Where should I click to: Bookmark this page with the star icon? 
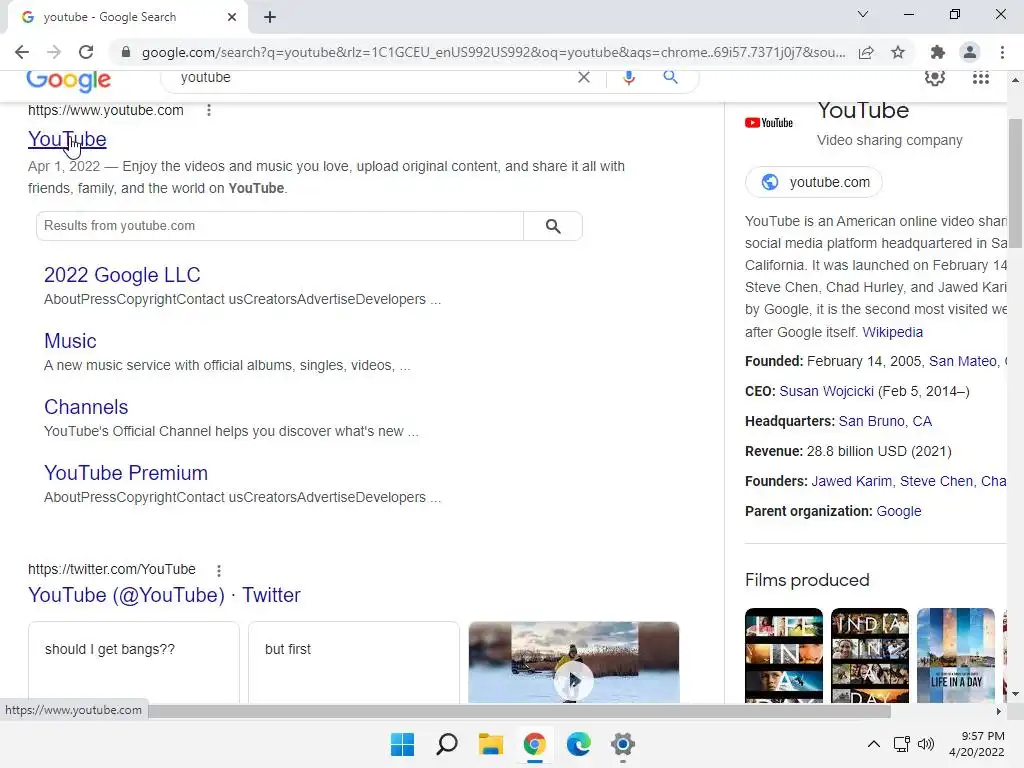click(x=898, y=52)
